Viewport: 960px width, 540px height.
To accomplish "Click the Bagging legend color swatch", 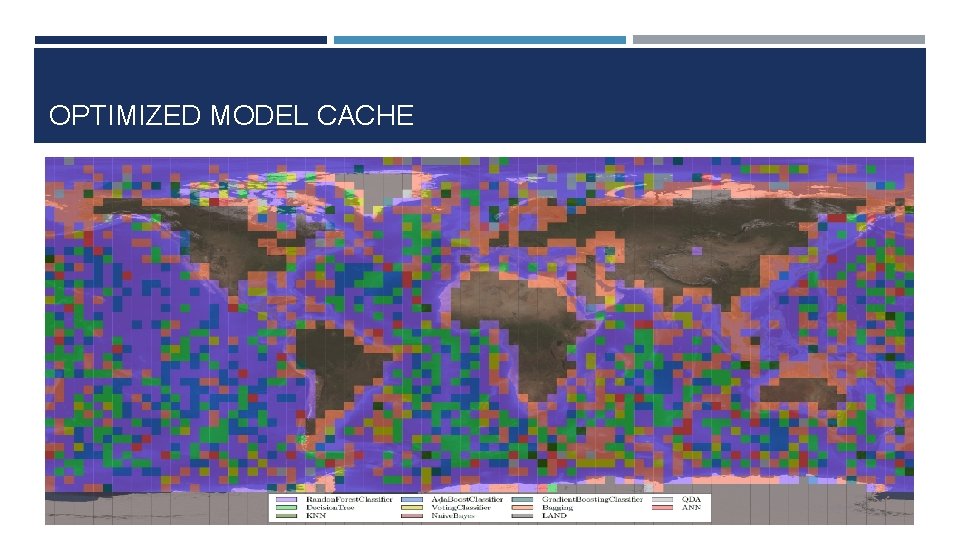I will [522, 508].
